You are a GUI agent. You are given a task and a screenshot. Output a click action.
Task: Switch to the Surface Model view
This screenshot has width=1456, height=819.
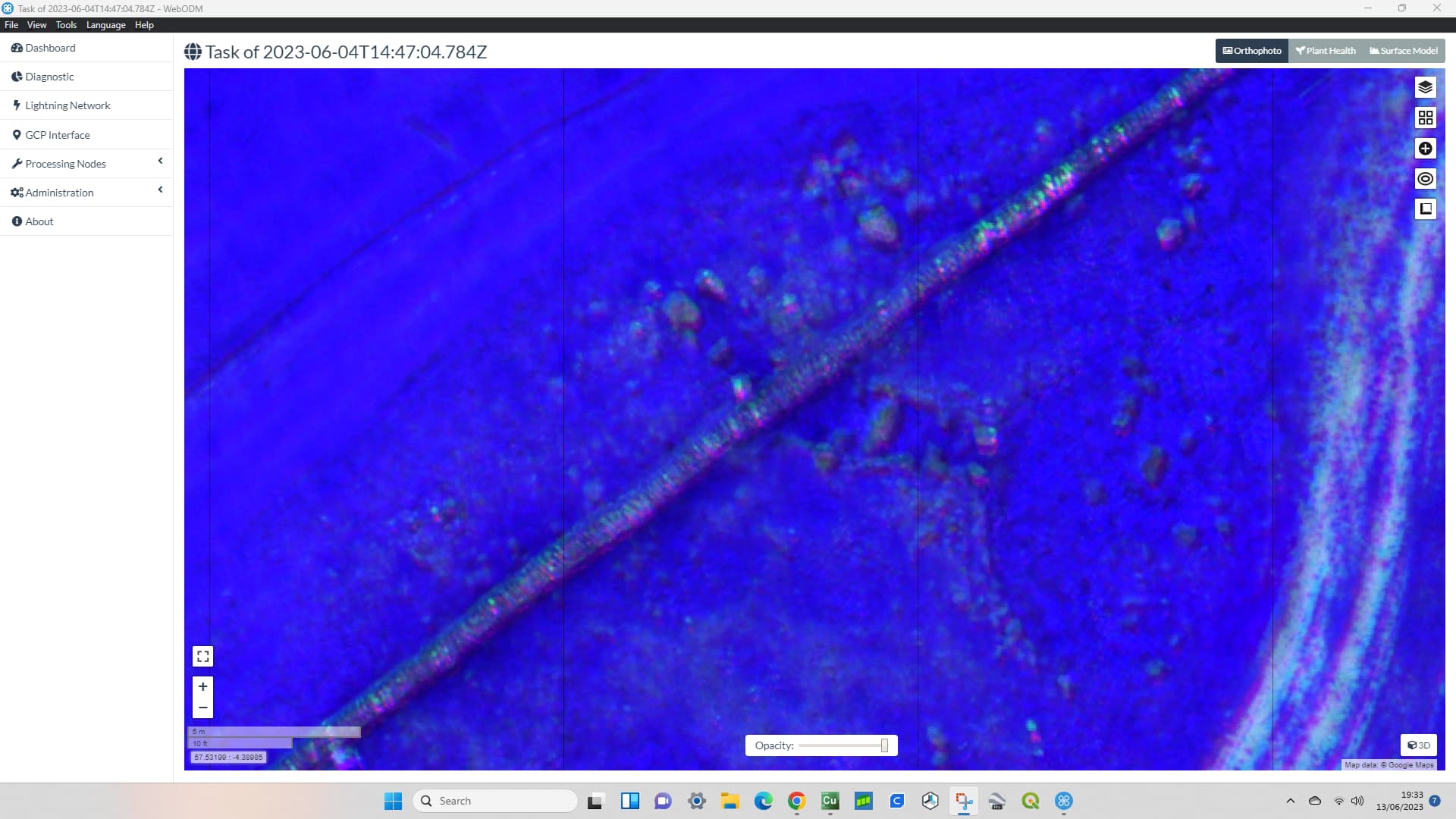pos(1403,51)
